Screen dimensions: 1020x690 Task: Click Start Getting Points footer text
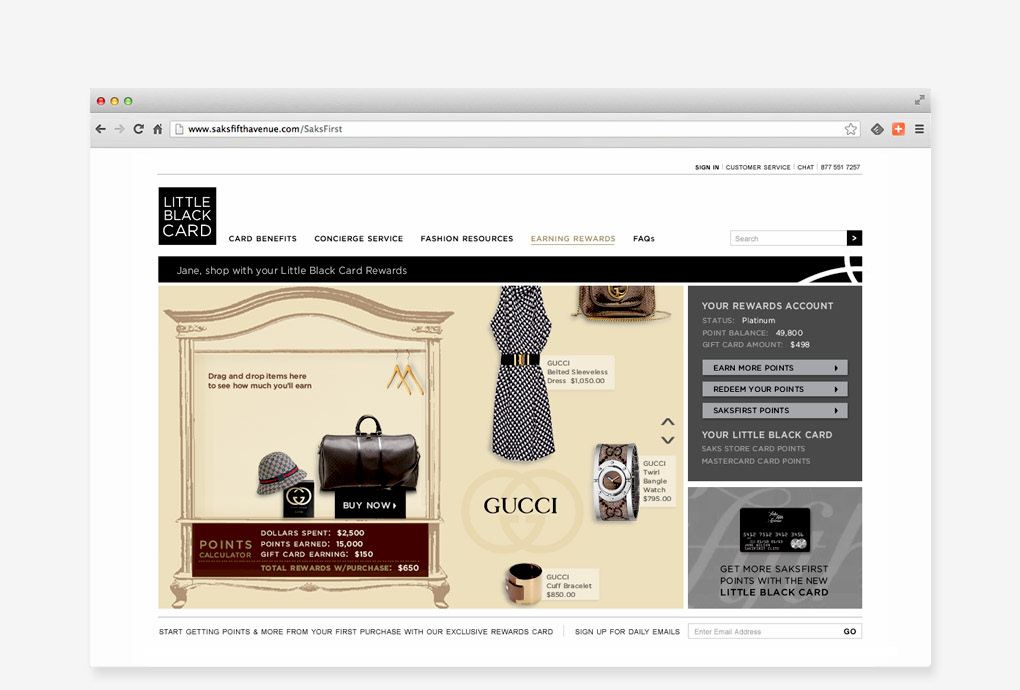click(356, 631)
